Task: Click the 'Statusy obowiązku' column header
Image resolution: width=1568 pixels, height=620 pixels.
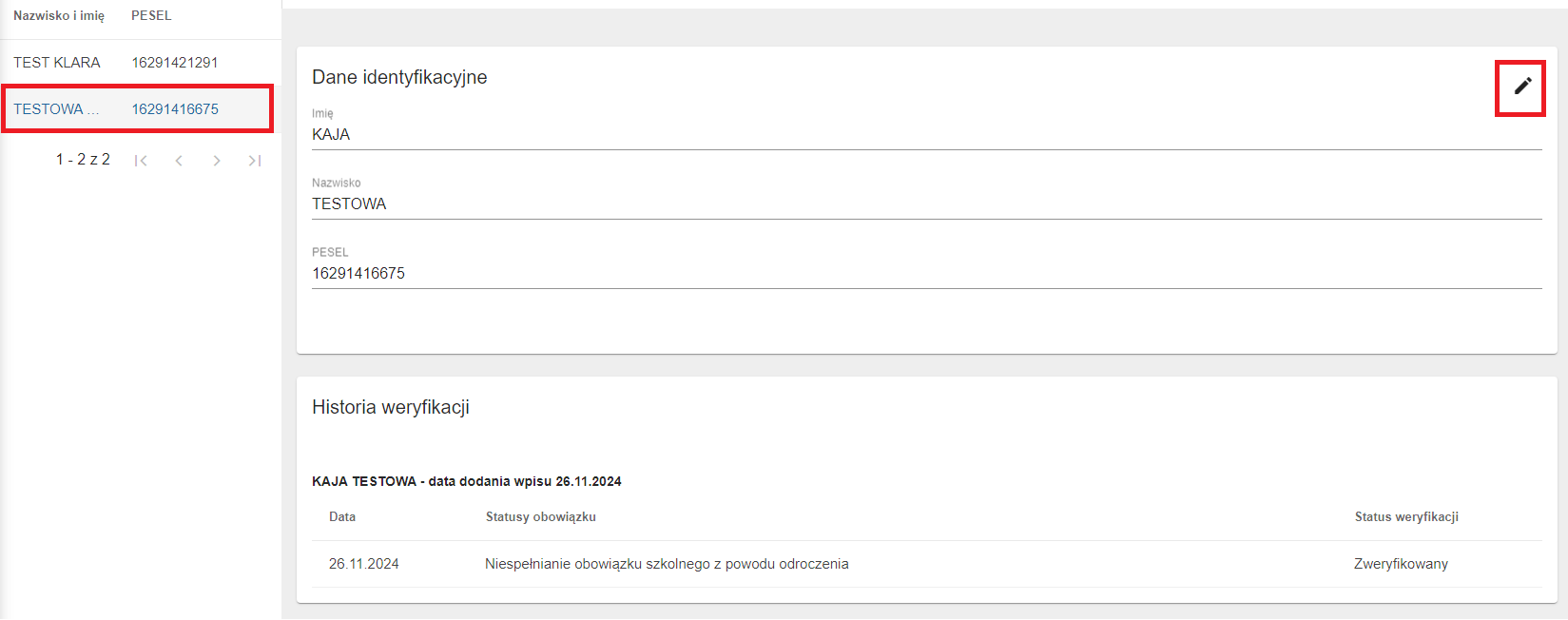Action: [x=540, y=517]
